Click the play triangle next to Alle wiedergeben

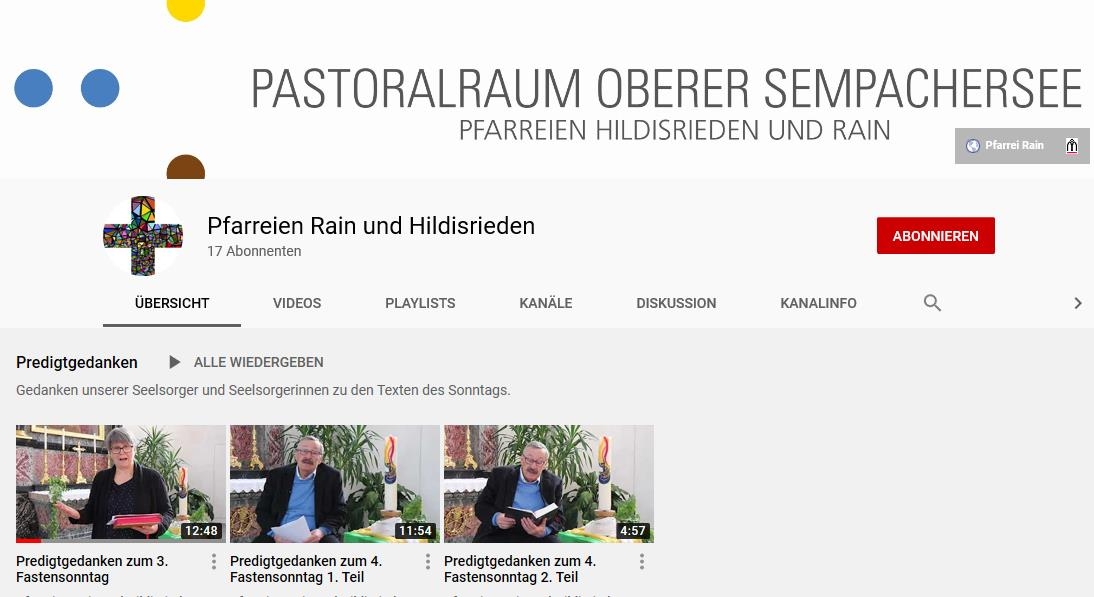pyautogui.click(x=174, y=362)
